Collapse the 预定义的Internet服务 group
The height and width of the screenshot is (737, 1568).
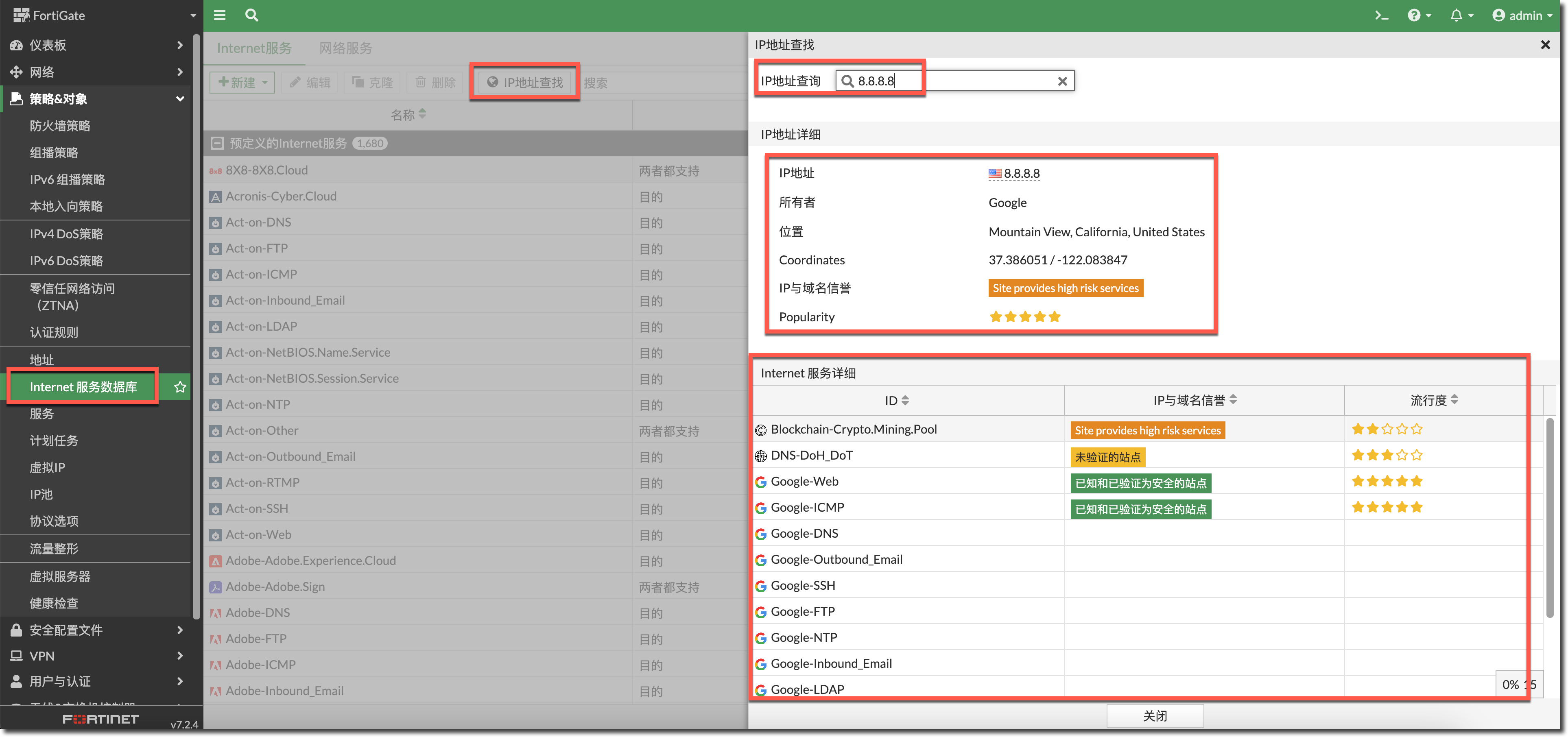tap(217, 144)
